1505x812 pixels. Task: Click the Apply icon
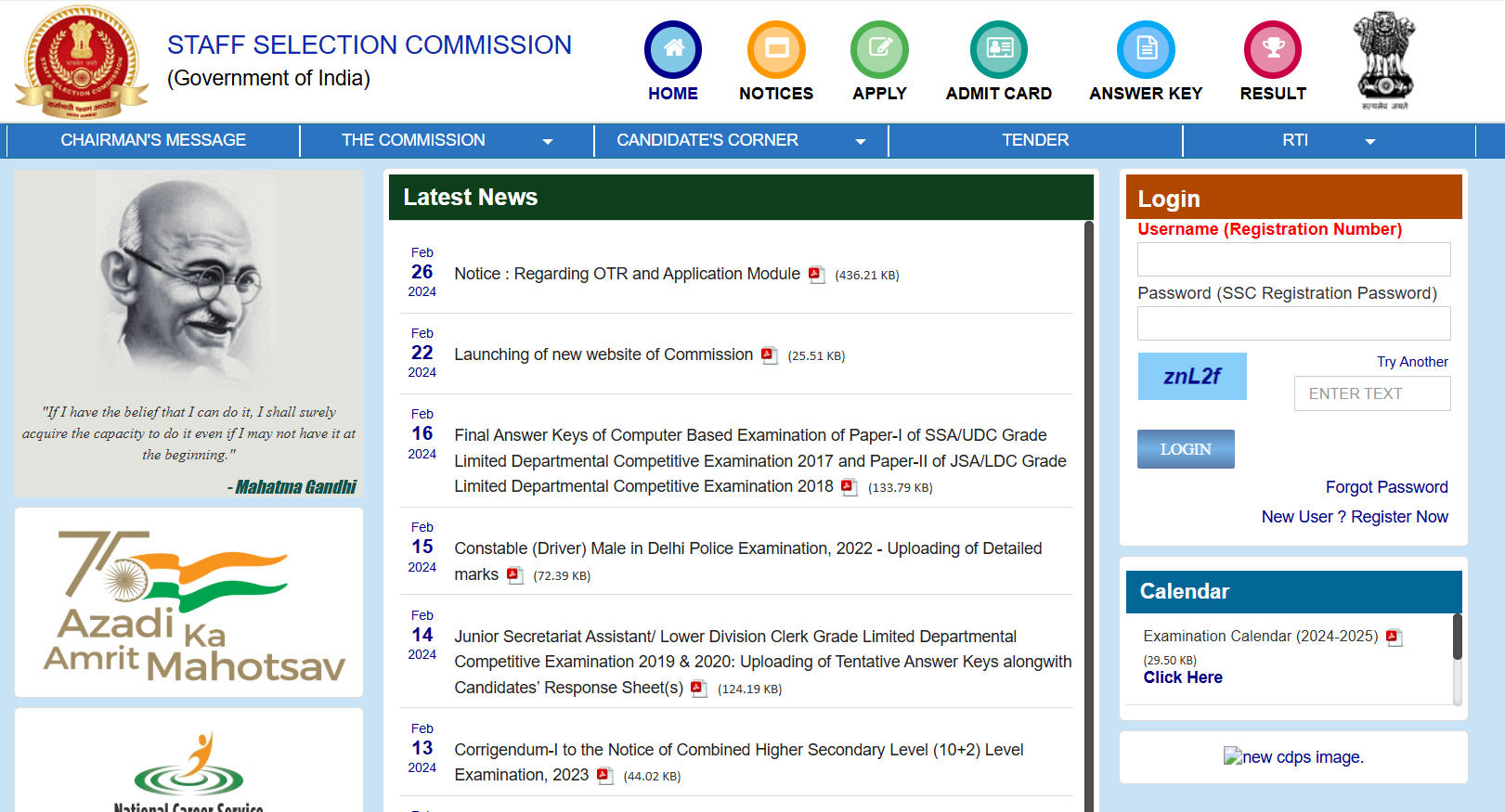tap(879, 49)
